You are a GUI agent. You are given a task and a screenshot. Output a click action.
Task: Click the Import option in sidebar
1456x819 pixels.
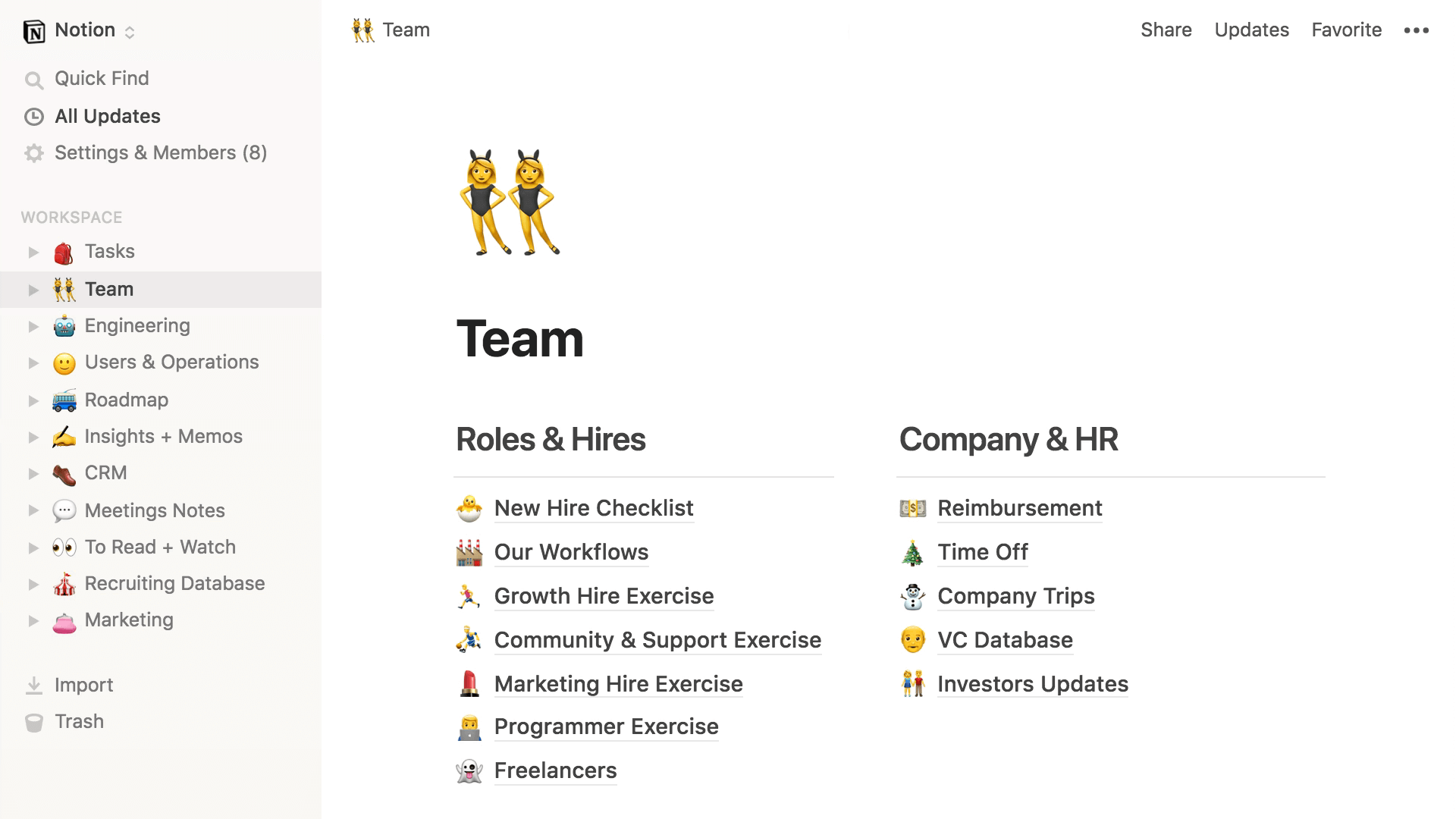pyautogui.click(x=83, y=684)
